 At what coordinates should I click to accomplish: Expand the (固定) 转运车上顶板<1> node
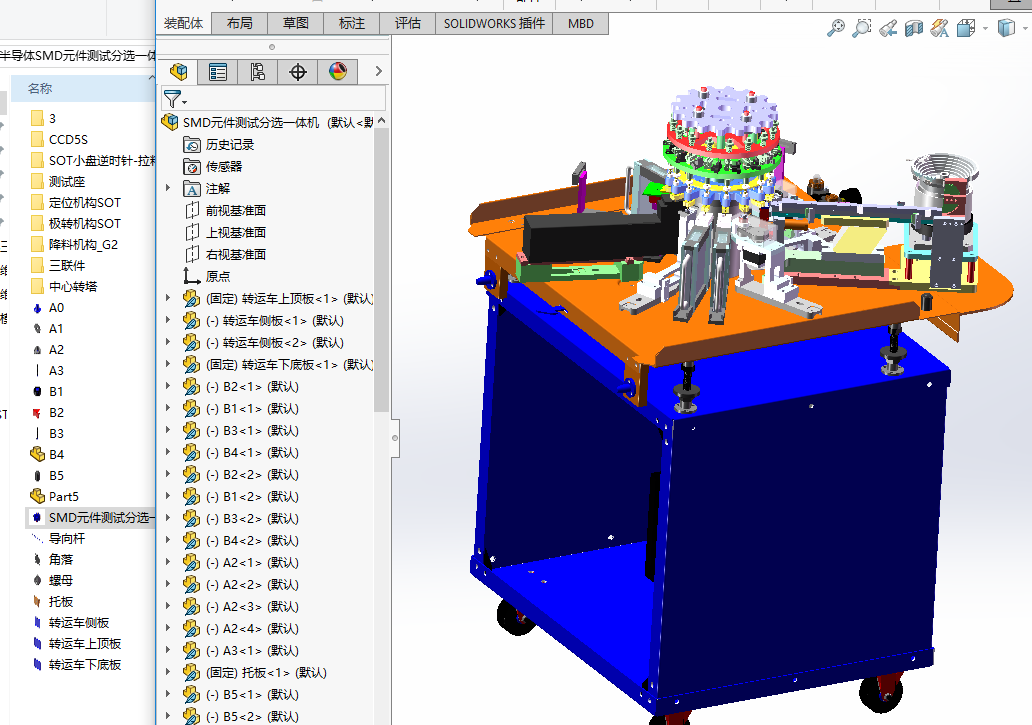pos(168,298)
